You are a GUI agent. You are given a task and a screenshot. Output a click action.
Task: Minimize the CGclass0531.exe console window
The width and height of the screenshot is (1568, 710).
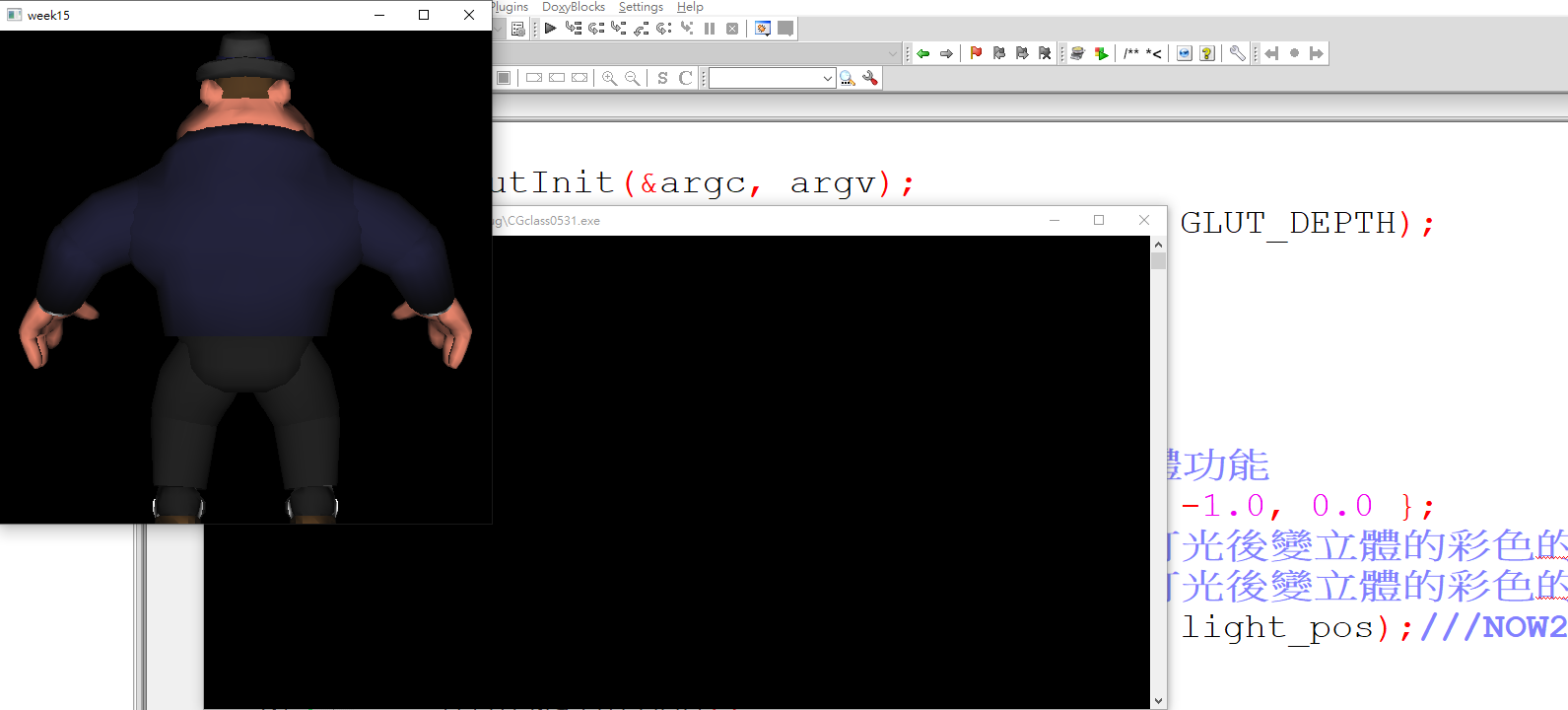(1055, 220)
